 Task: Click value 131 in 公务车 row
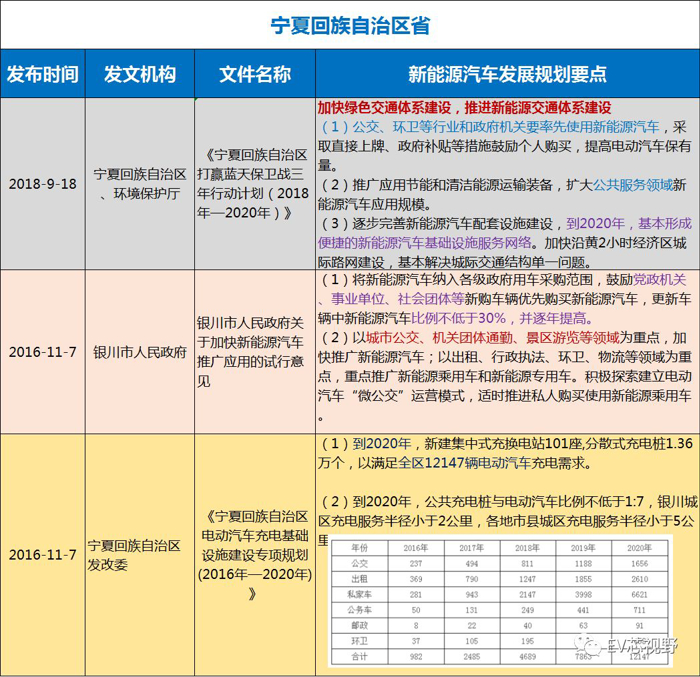click(472, 610)
